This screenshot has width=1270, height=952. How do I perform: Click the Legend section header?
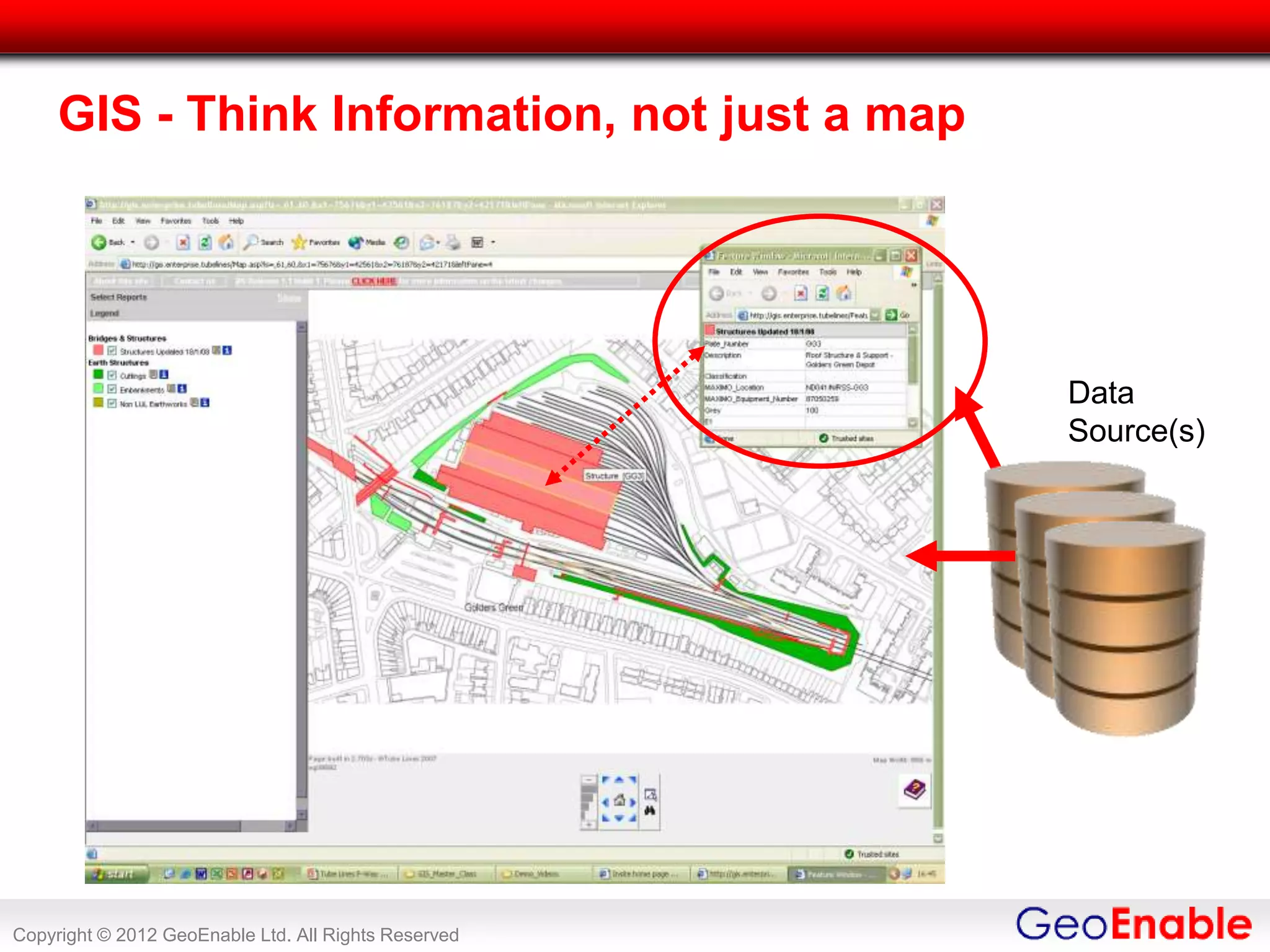[104, 313]
